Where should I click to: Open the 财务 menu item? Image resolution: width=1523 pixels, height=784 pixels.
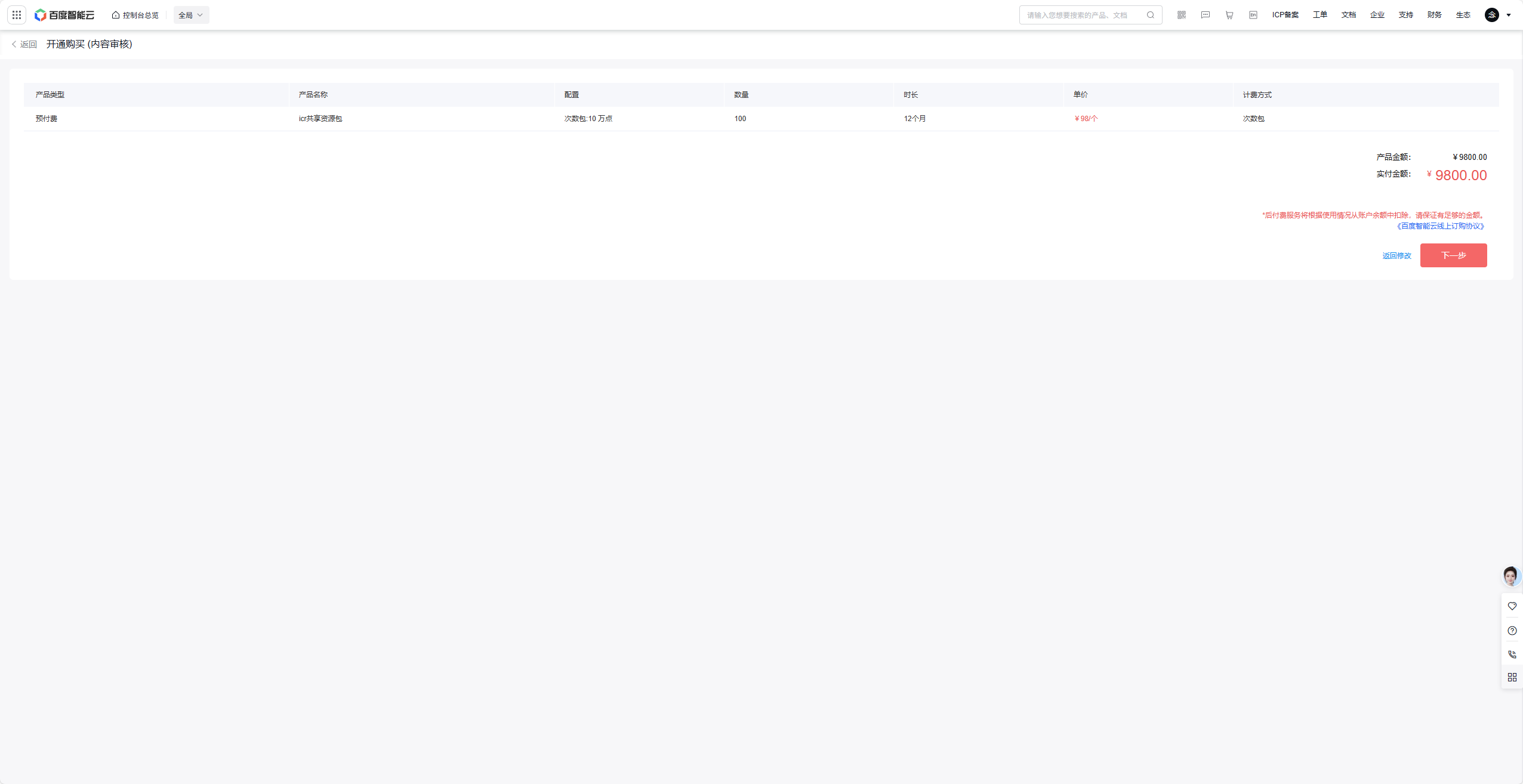[x=1434, y=15]
